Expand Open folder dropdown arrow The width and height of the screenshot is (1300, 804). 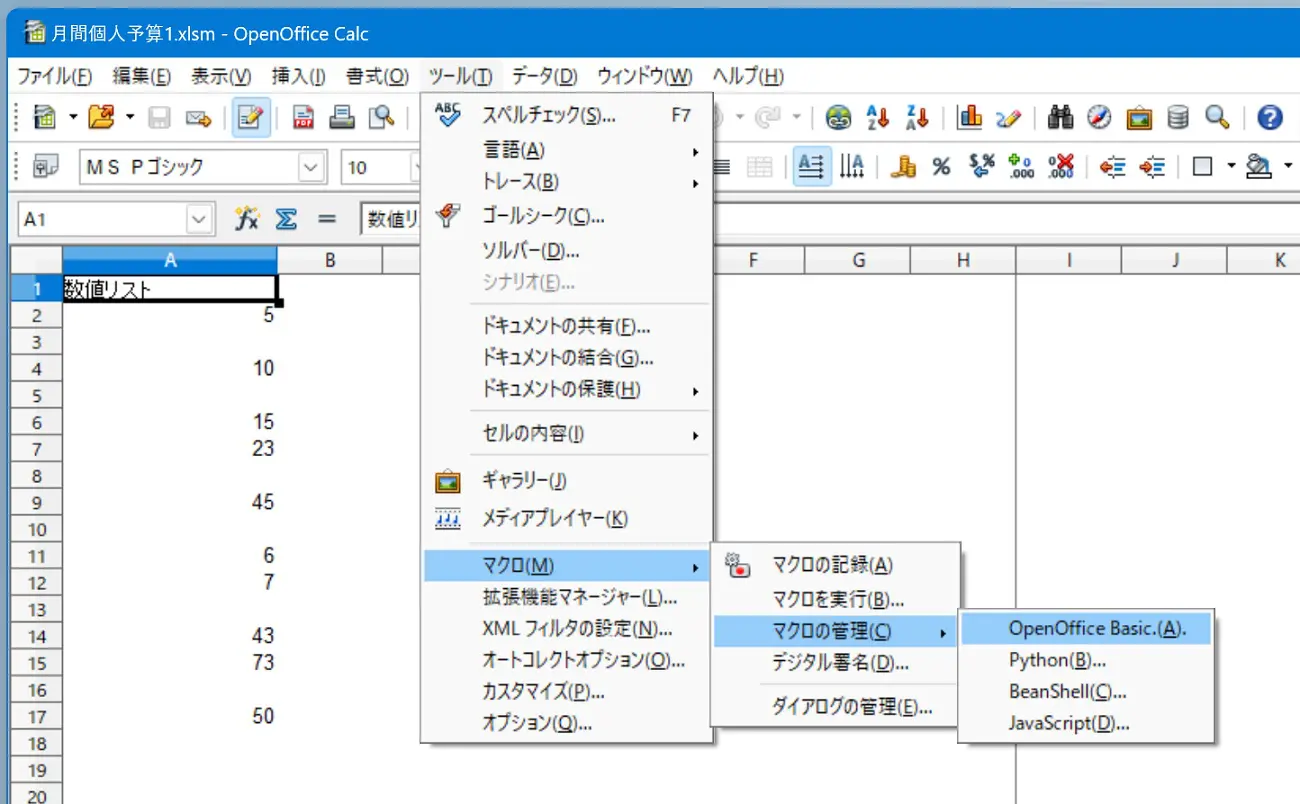[130, 117]
